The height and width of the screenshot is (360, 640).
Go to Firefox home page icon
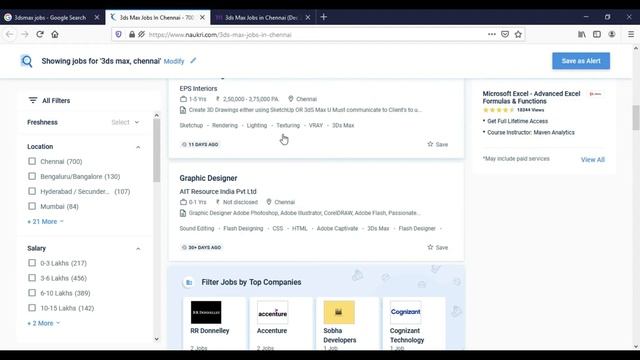coord(55,35)
